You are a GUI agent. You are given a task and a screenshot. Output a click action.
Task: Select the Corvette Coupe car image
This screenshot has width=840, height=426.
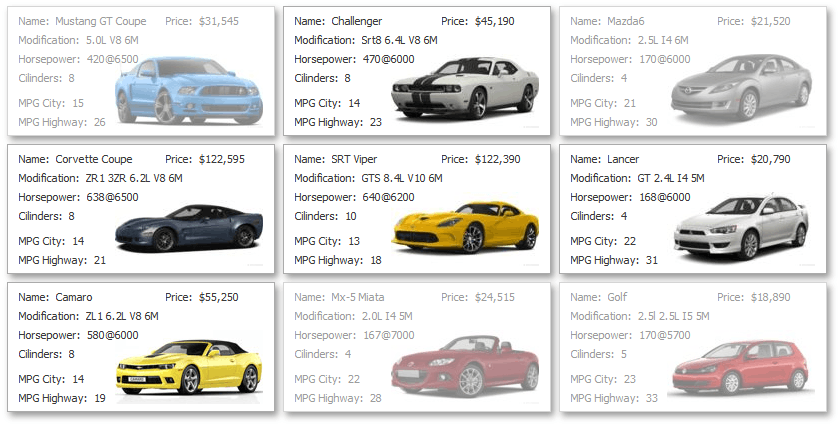[x=189, y=227]
